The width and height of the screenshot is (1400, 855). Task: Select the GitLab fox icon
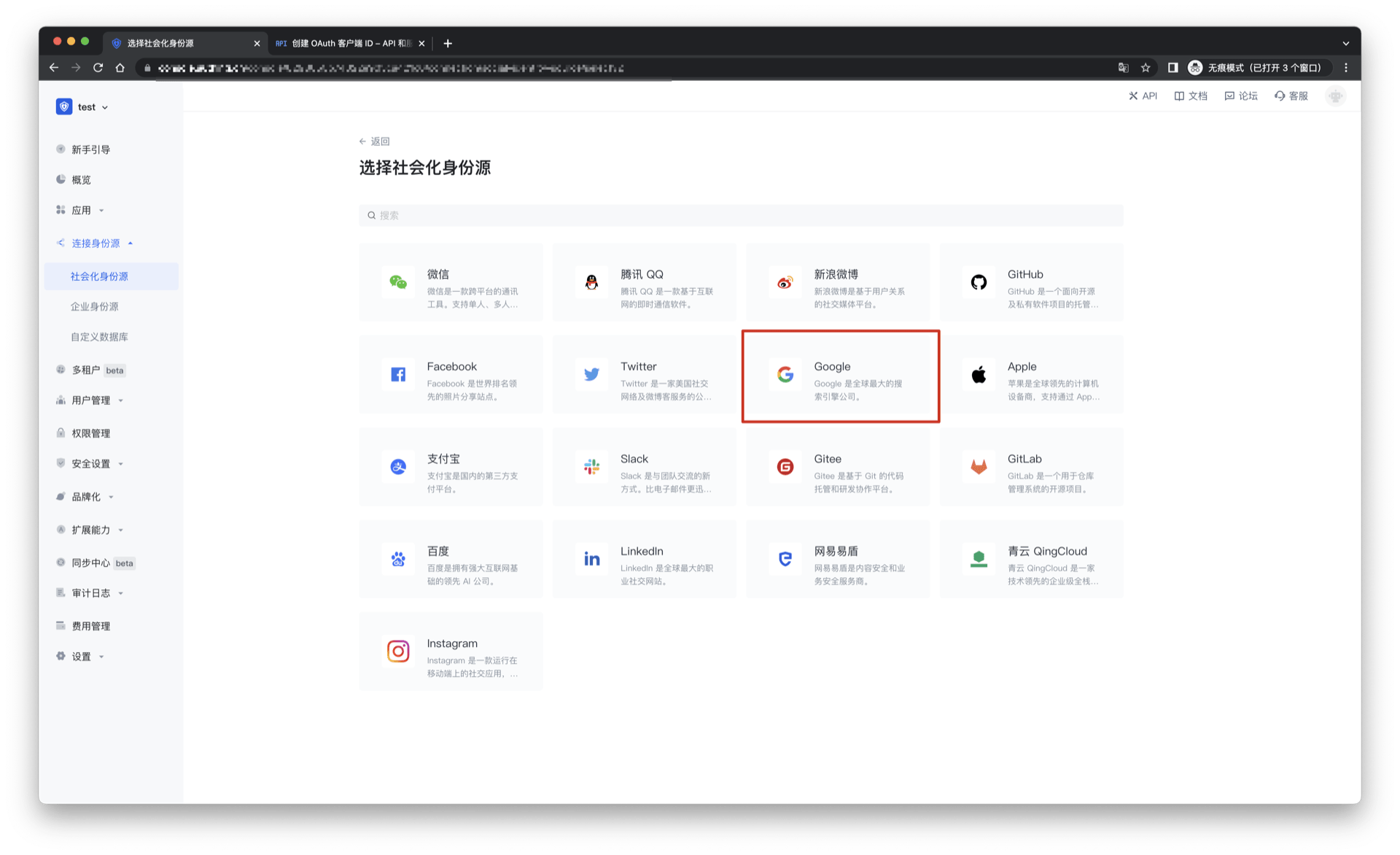(x=979, y=467)
